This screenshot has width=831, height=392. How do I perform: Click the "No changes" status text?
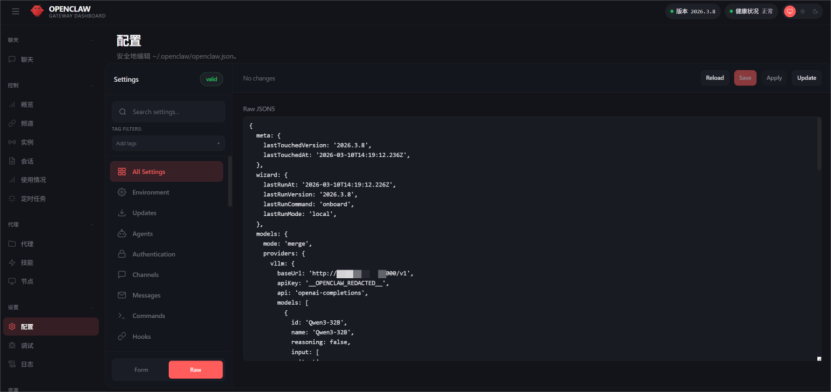[x=259, y=78]
